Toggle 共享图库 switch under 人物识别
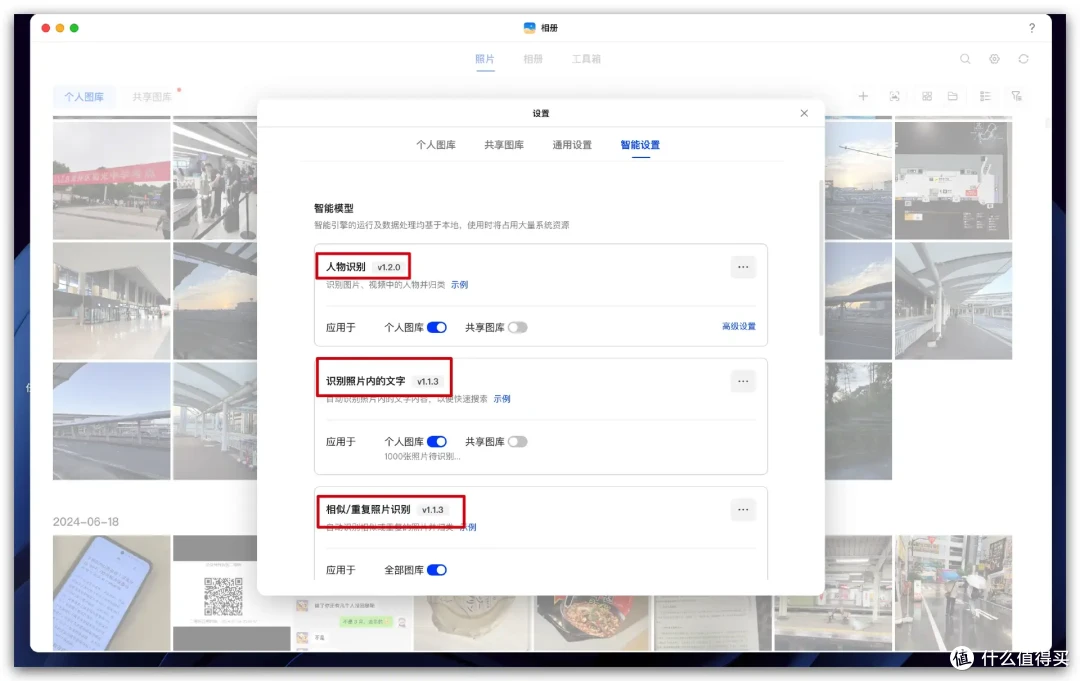 [517, 328]
